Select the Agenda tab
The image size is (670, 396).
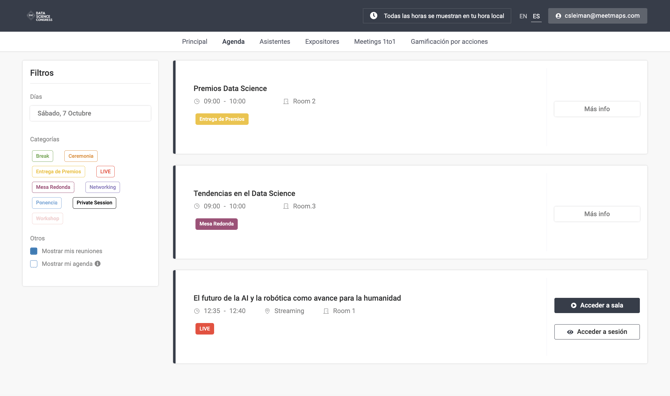(x=233, y=41)
